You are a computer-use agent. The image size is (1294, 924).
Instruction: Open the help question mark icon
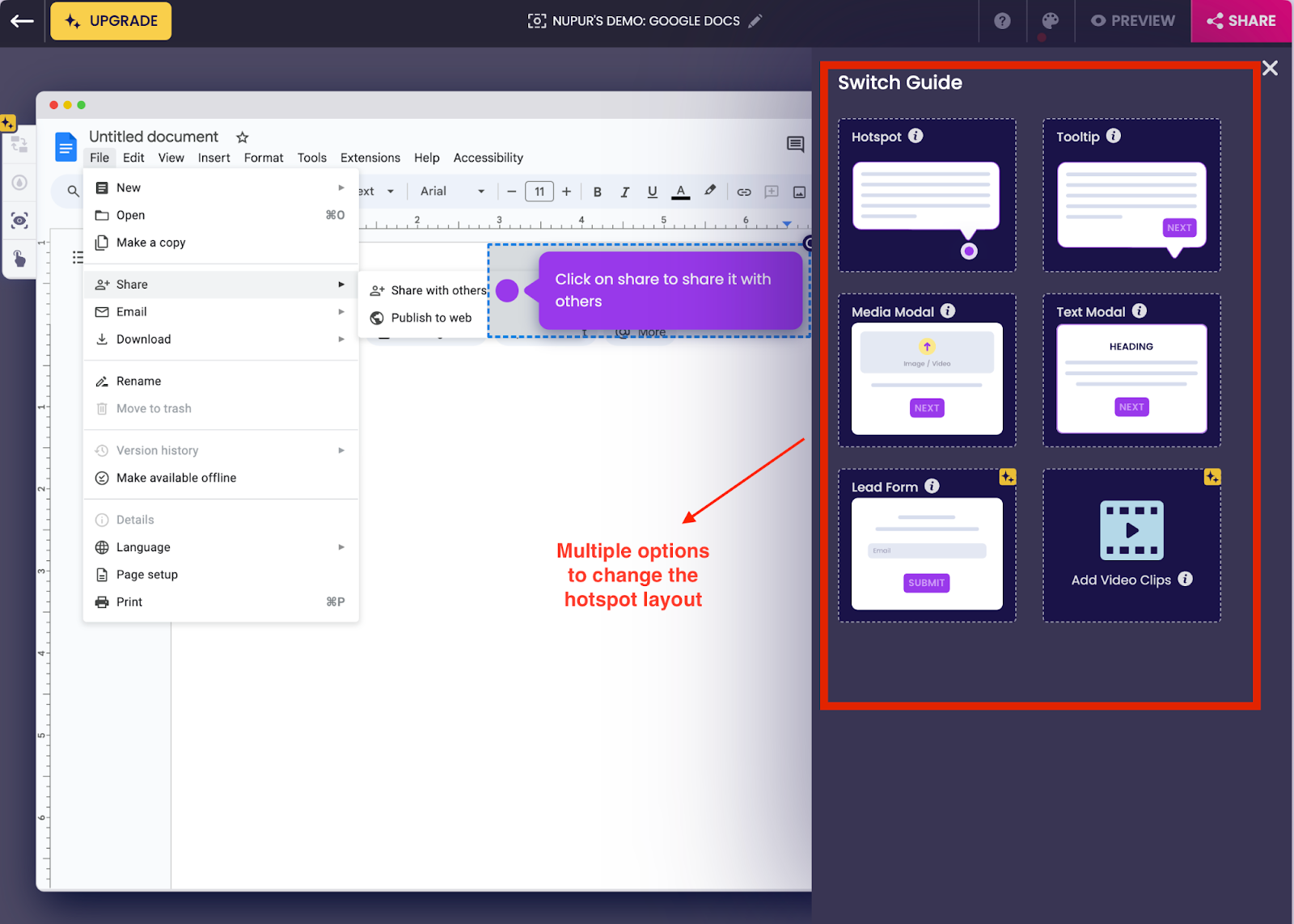[1002, 21]
